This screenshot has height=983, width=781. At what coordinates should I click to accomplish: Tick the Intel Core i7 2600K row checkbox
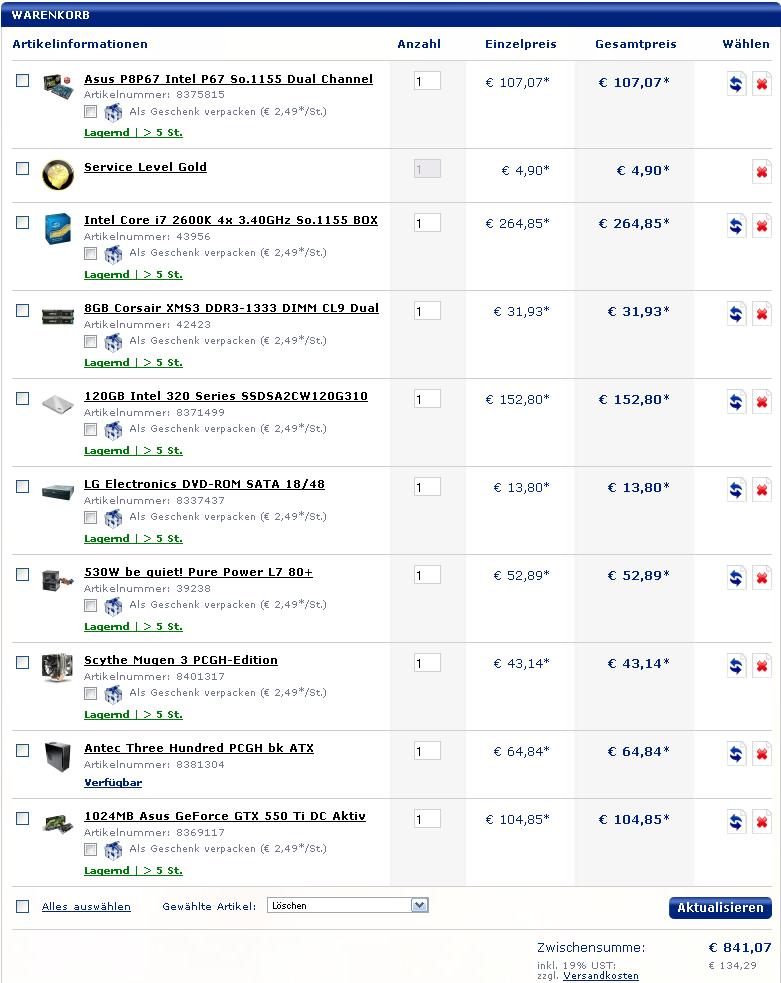pos(23,223)
